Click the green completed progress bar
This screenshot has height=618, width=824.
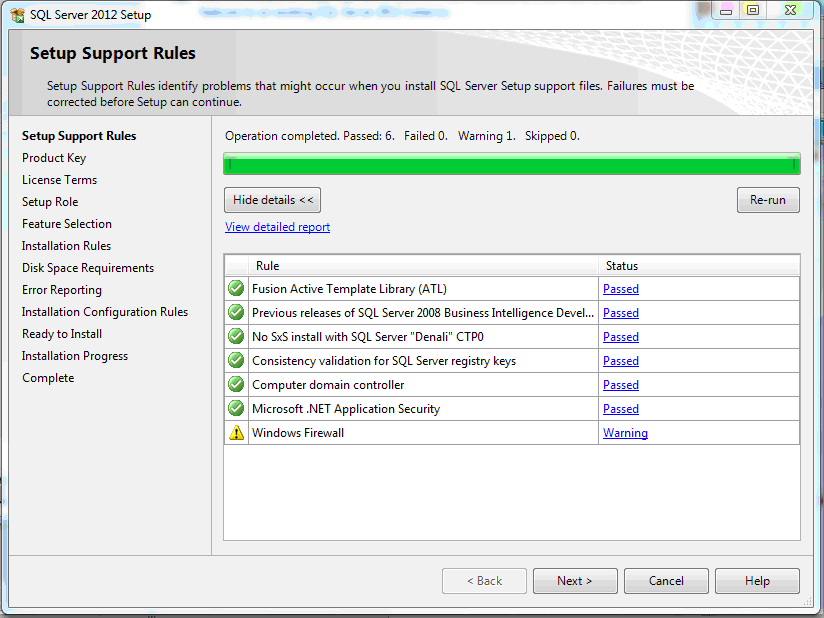pyautogui.click(x=511, y=164)
